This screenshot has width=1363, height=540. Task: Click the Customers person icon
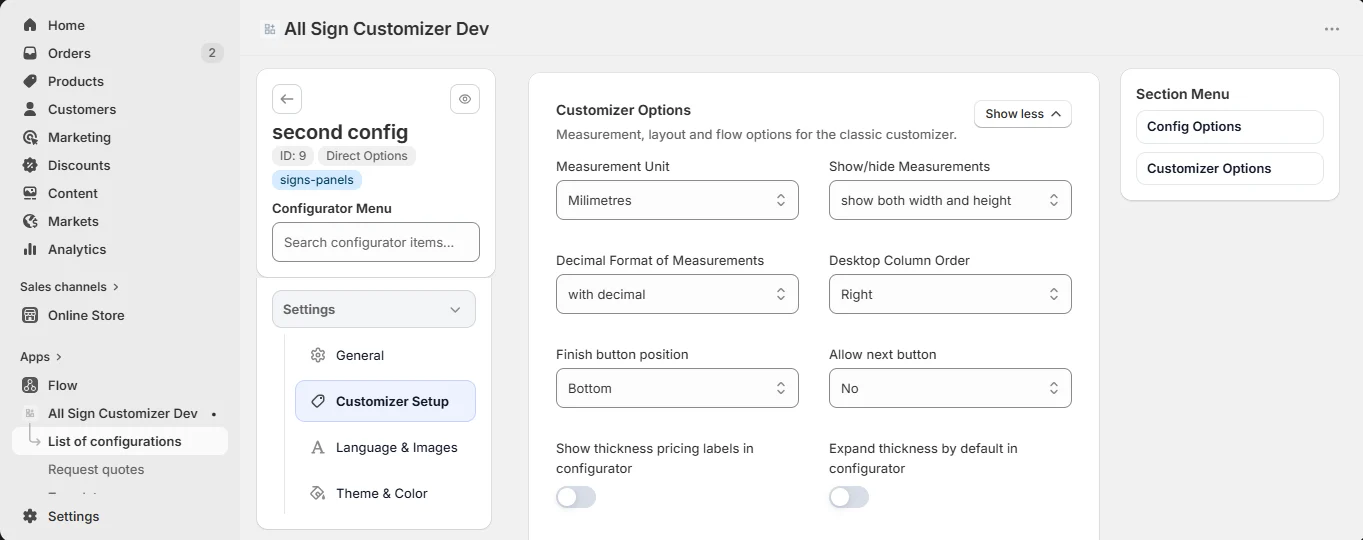[x=30, y=109]
